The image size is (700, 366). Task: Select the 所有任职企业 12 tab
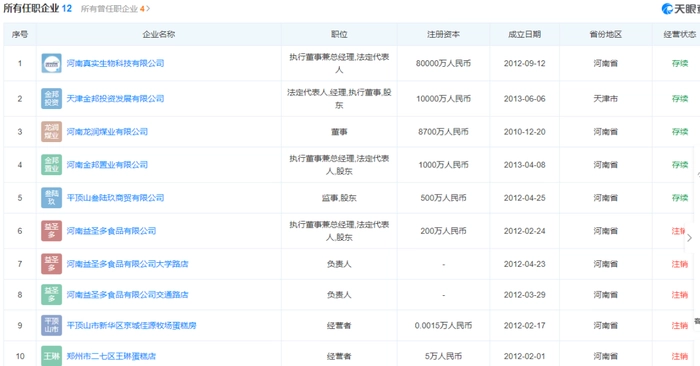pyautogui.click(x=38, y=8)
